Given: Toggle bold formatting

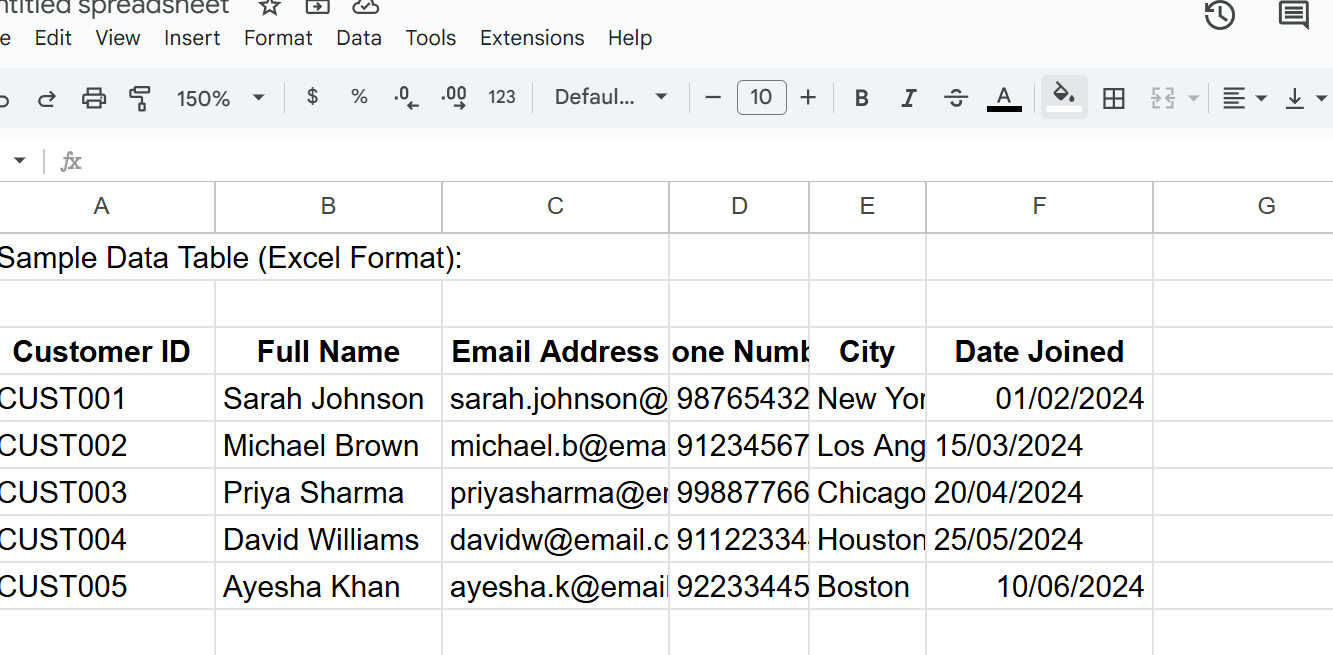Looking at the screenshot, I should point(861,98).
